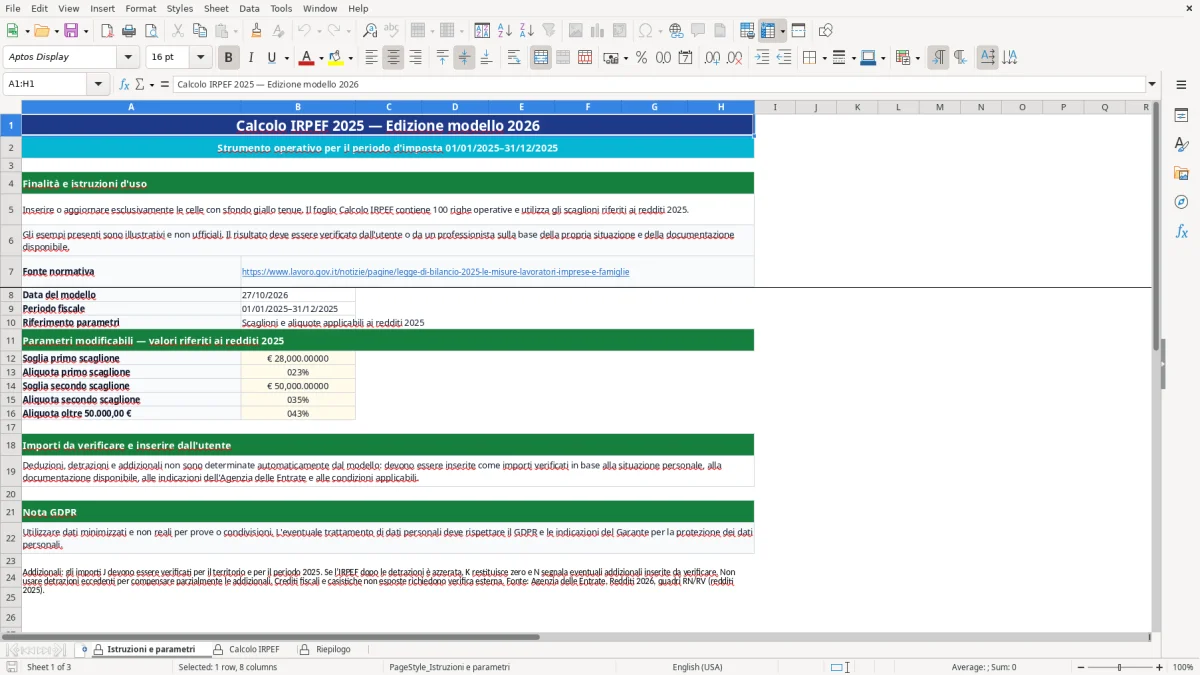1200x675 pixels.
Task: Click the Clone Formatting paintbrush icon
Action: click(x=256, y=31)
